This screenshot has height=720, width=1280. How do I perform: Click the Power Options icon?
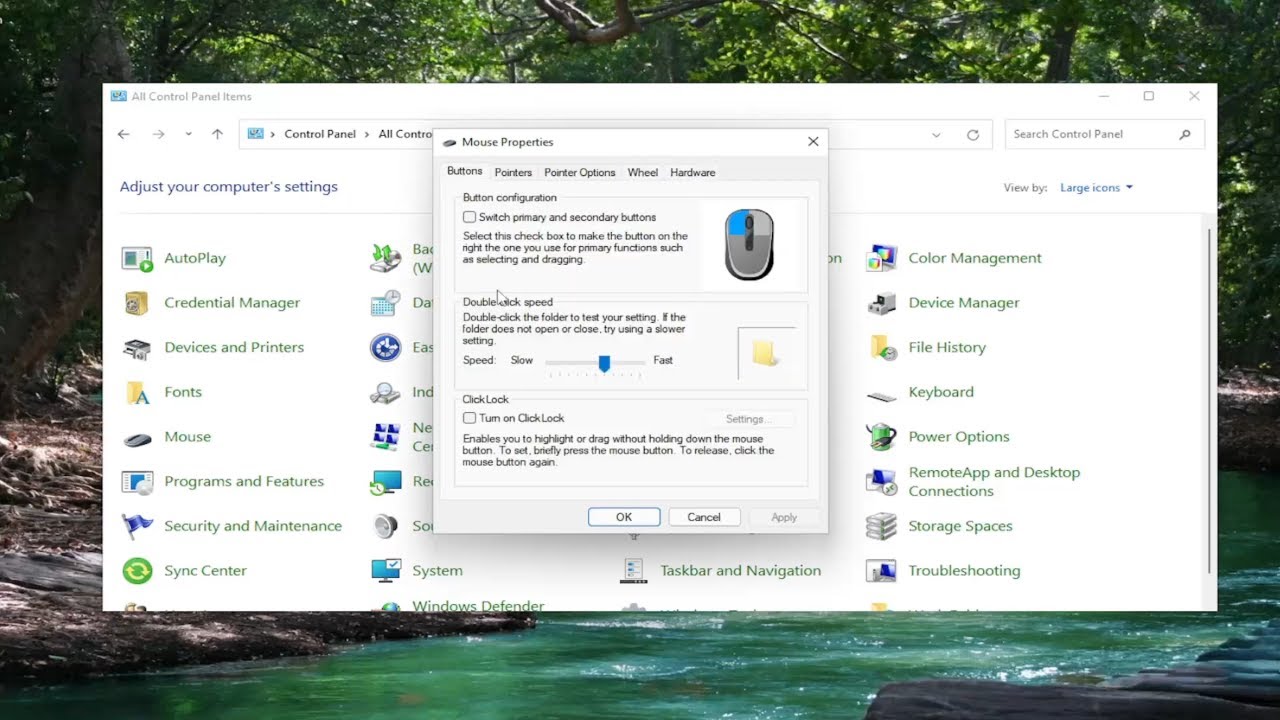click(881, 437)
